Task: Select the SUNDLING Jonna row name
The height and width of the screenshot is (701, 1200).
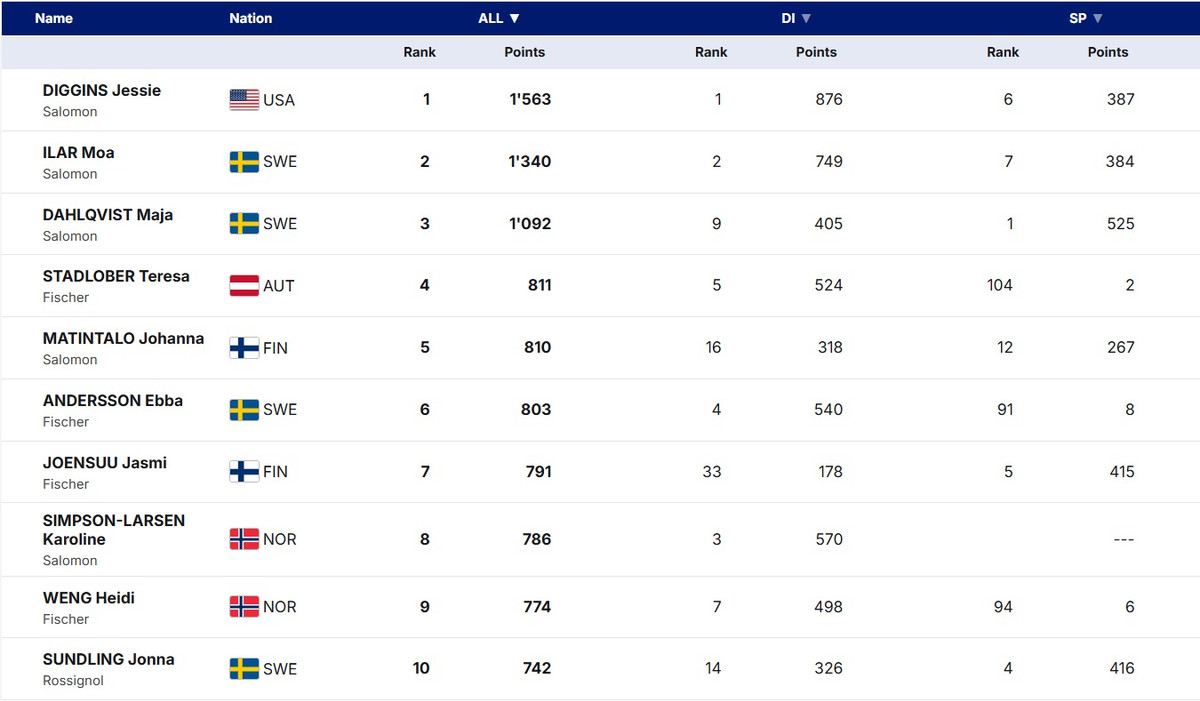Action: click(109, 659)
